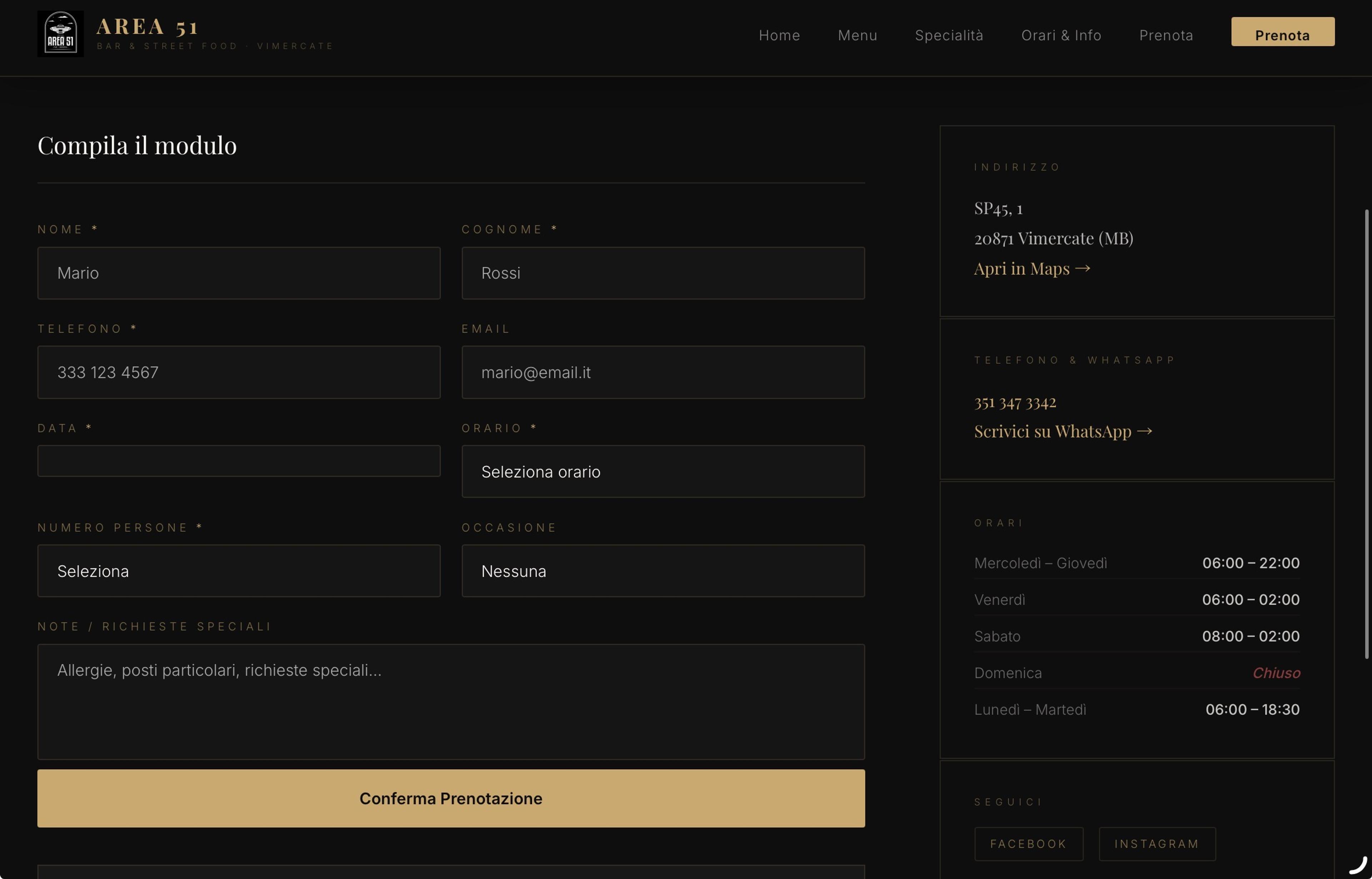Click the Email input field
The height and width of the screenshot is (879, 1372).
[663, 372]
